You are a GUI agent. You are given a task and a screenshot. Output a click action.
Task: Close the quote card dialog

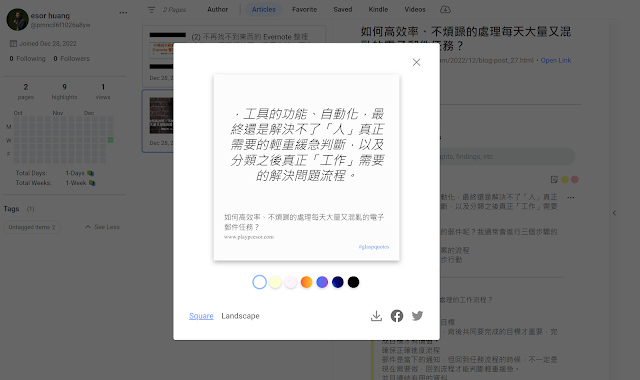416,62
